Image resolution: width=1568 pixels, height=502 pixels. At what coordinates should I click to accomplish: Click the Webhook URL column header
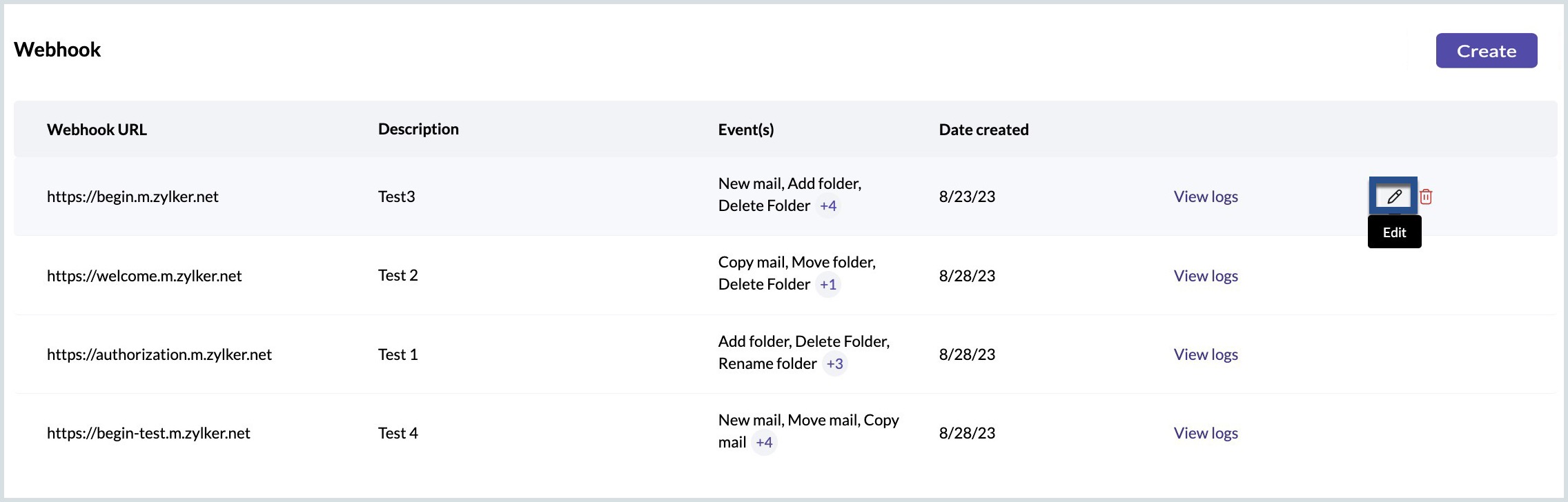pos(97,130)
